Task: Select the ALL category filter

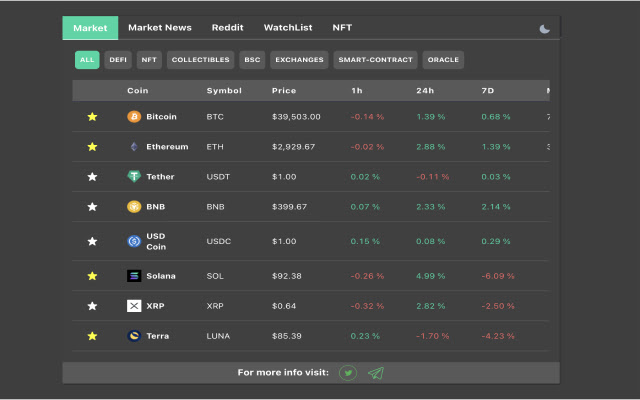Action: [87, 60]
